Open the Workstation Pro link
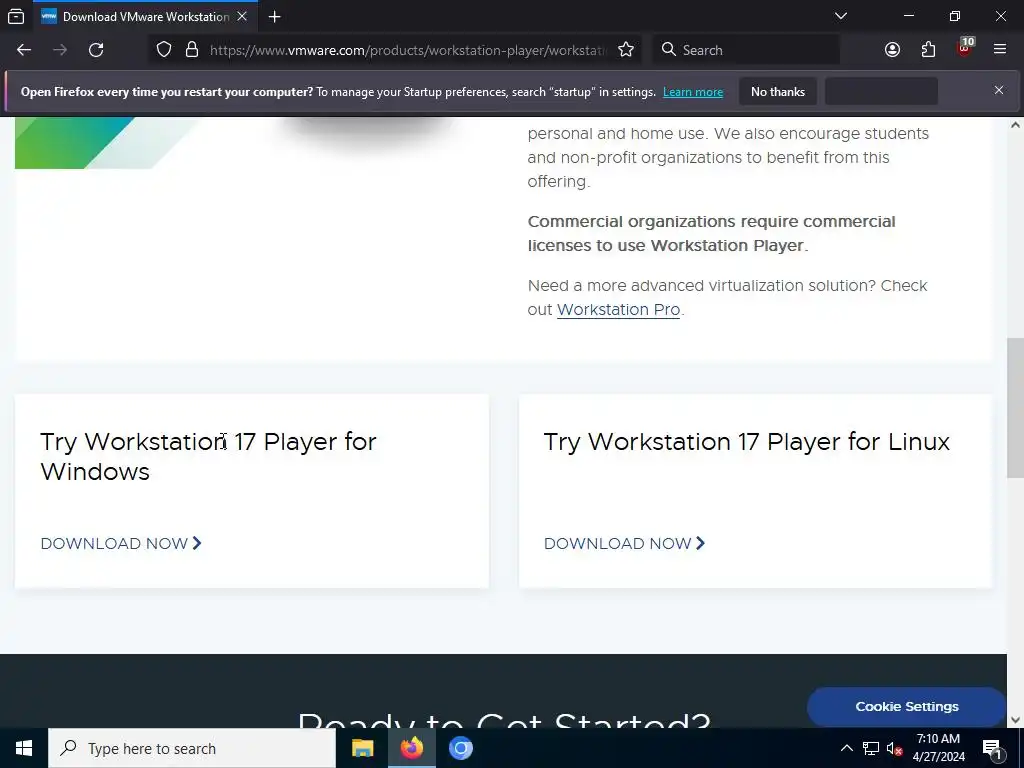The height and width of the screenshot is (768, 1024). pos(618,310)
